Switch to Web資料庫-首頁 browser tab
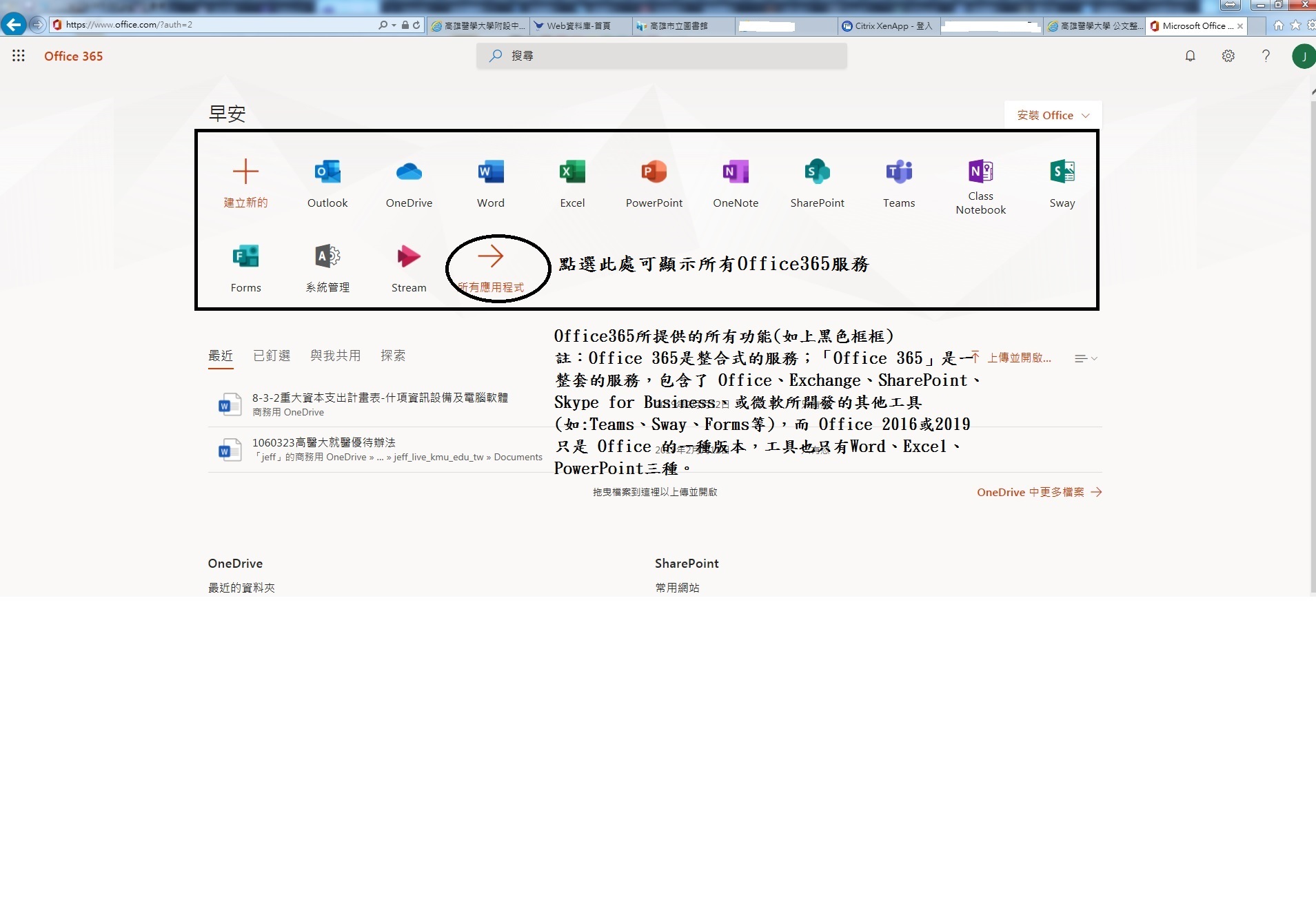Viewport: 1316px width, 904px height. point(580,26)
